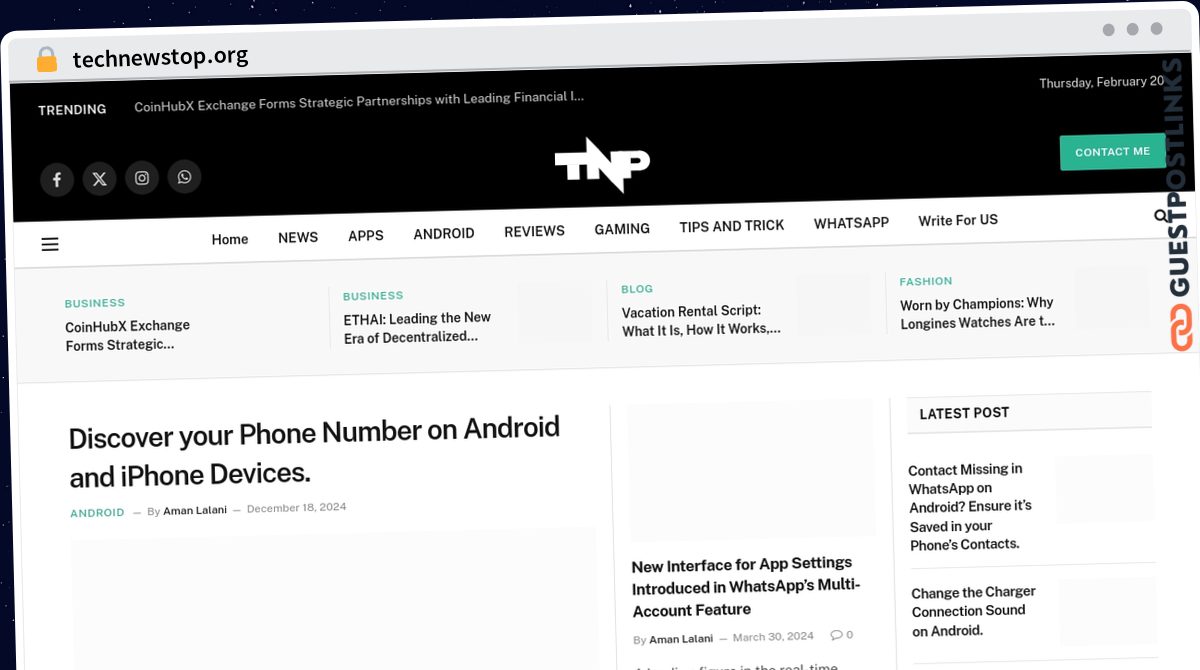Screen dimensions: 1200x670
Task: Click the TNP site logo
Action: tap(602, 165)
